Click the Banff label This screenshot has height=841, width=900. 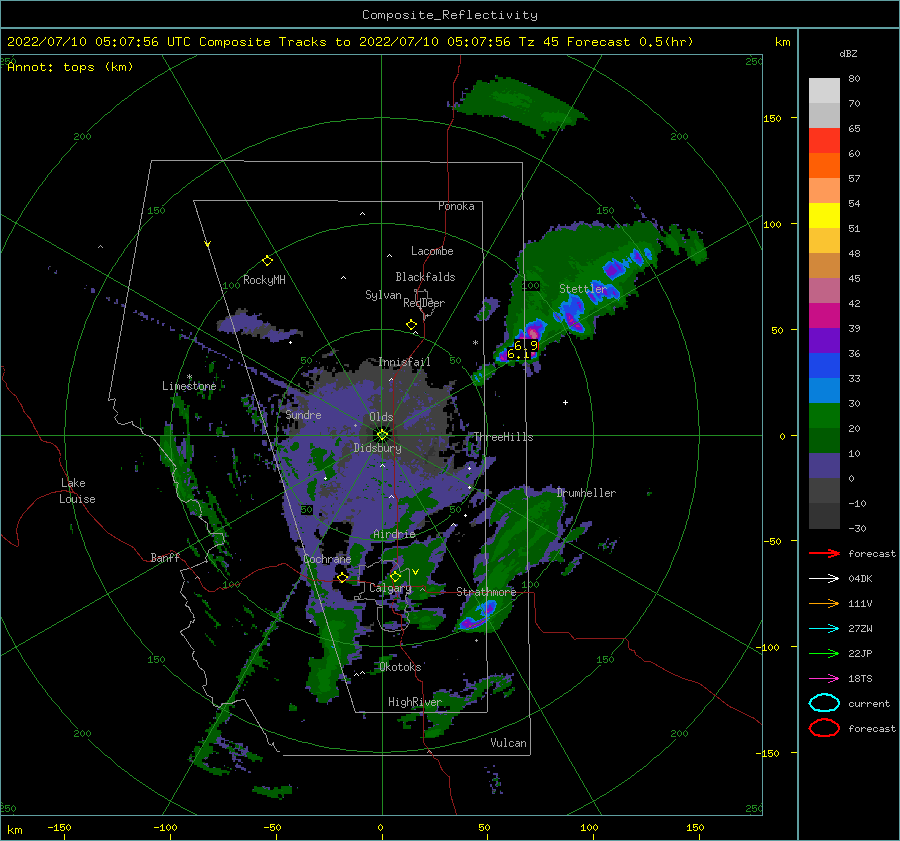click(165, 557)
